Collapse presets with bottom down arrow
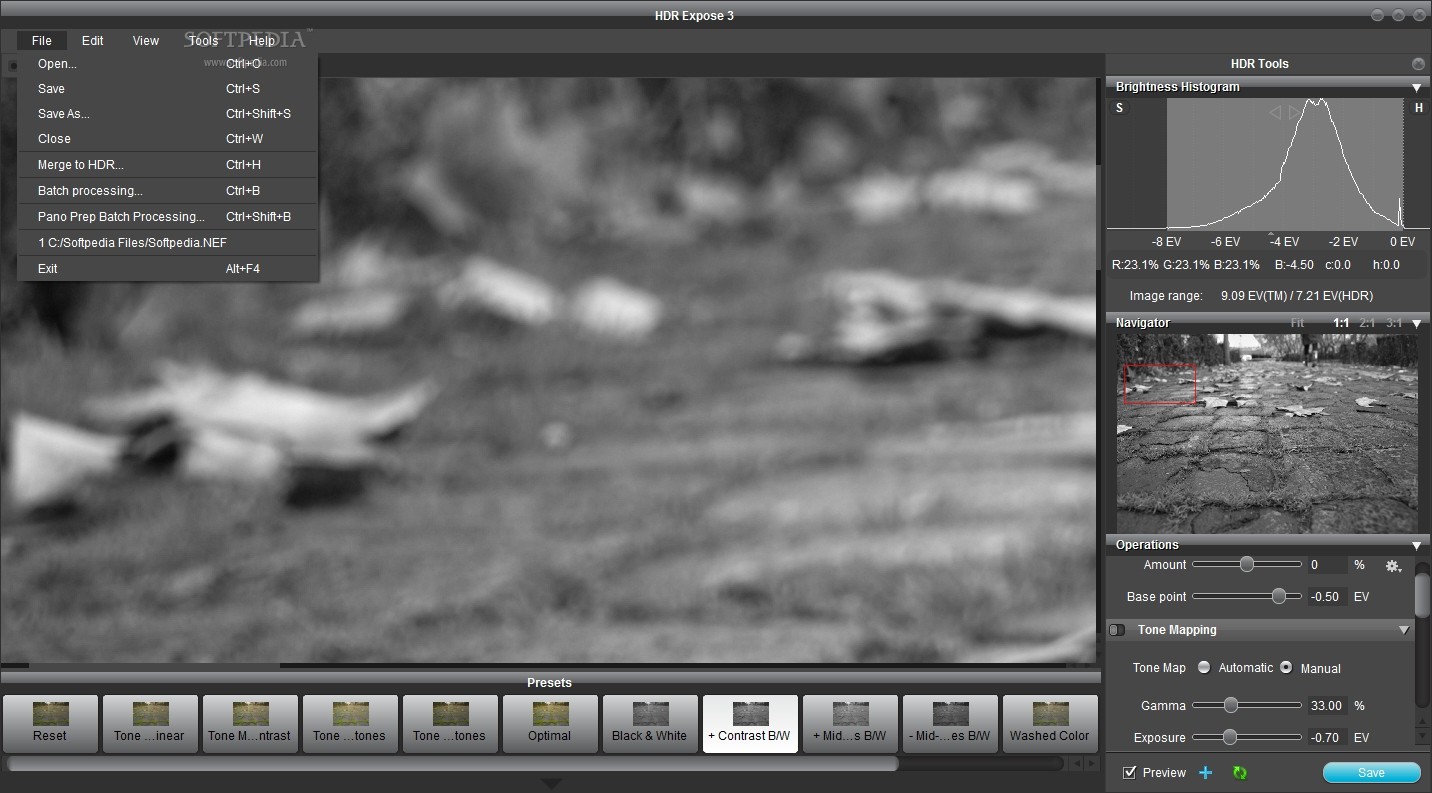Screen dimensions: 1432x793 (550, 783)
